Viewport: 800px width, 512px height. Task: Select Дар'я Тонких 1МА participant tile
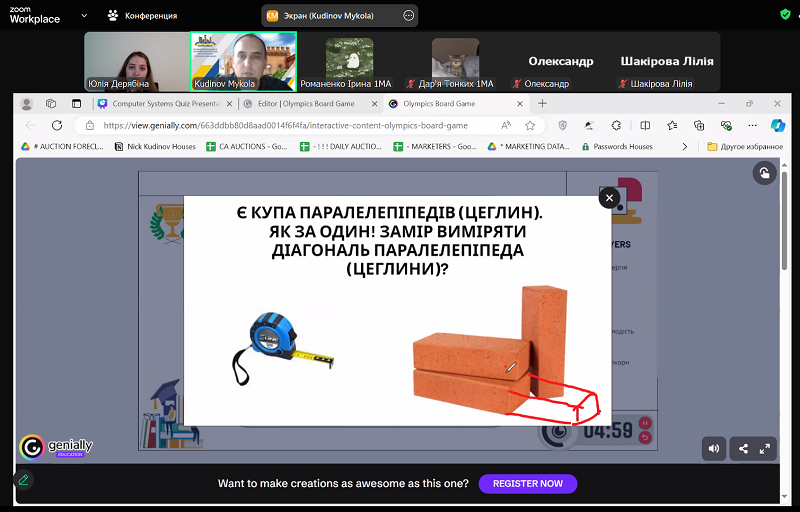456,62
